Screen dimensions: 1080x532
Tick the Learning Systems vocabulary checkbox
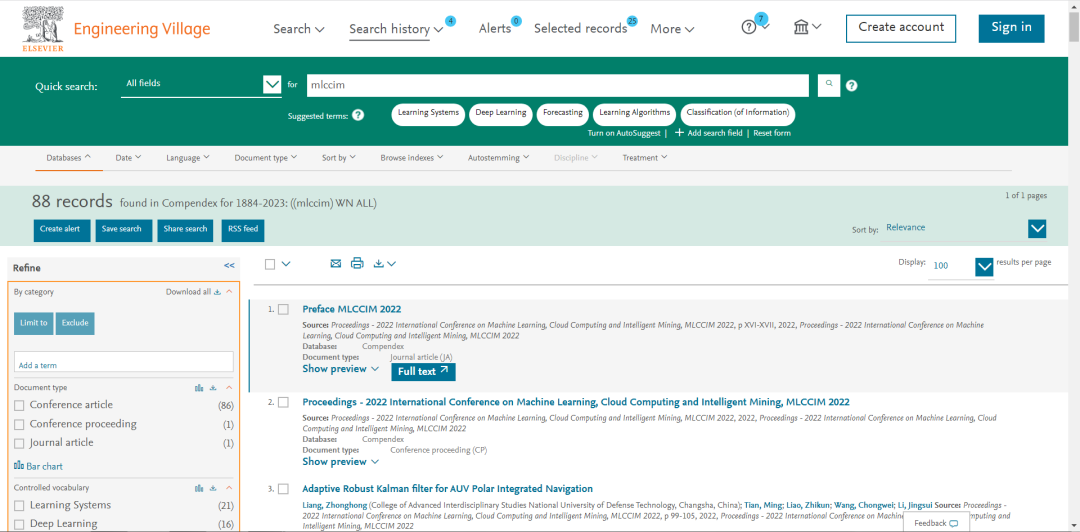pyautogui.click(x=19, y=506)
